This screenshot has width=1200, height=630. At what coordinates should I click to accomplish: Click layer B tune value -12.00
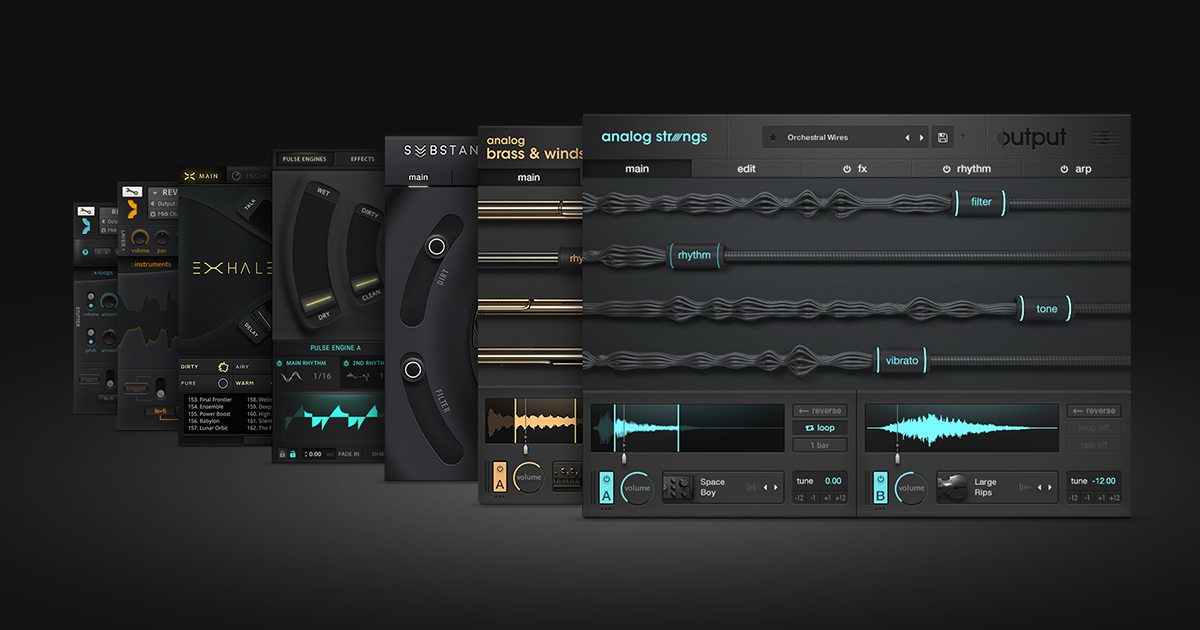tap(1104, 481)
